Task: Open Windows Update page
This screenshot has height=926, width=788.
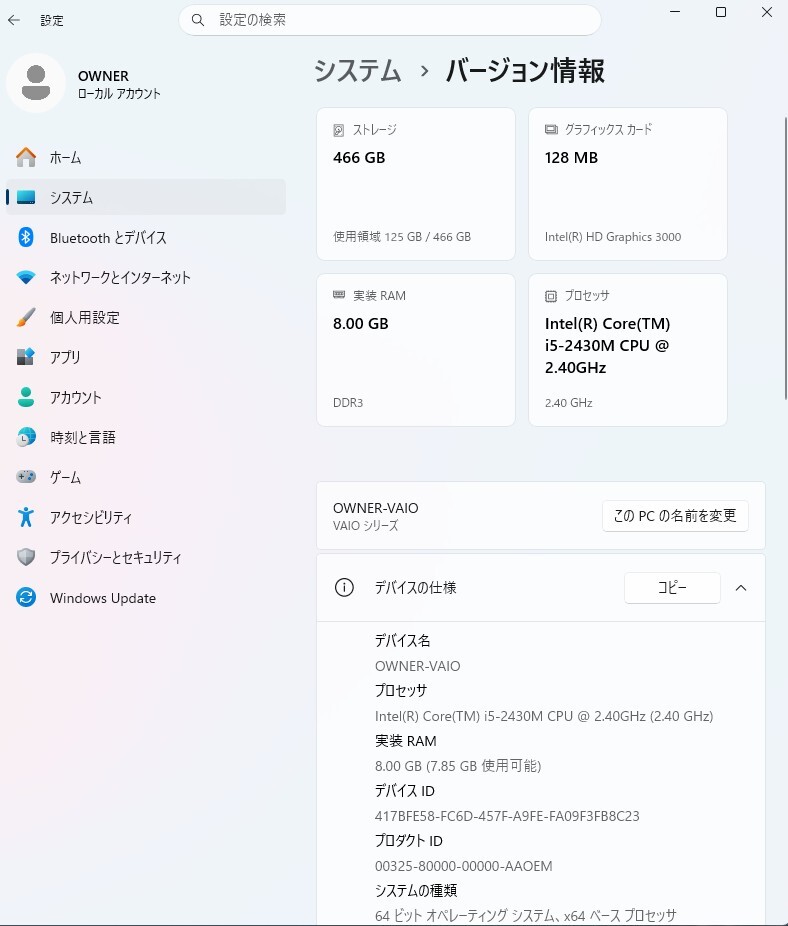Action: click(146, 597)
